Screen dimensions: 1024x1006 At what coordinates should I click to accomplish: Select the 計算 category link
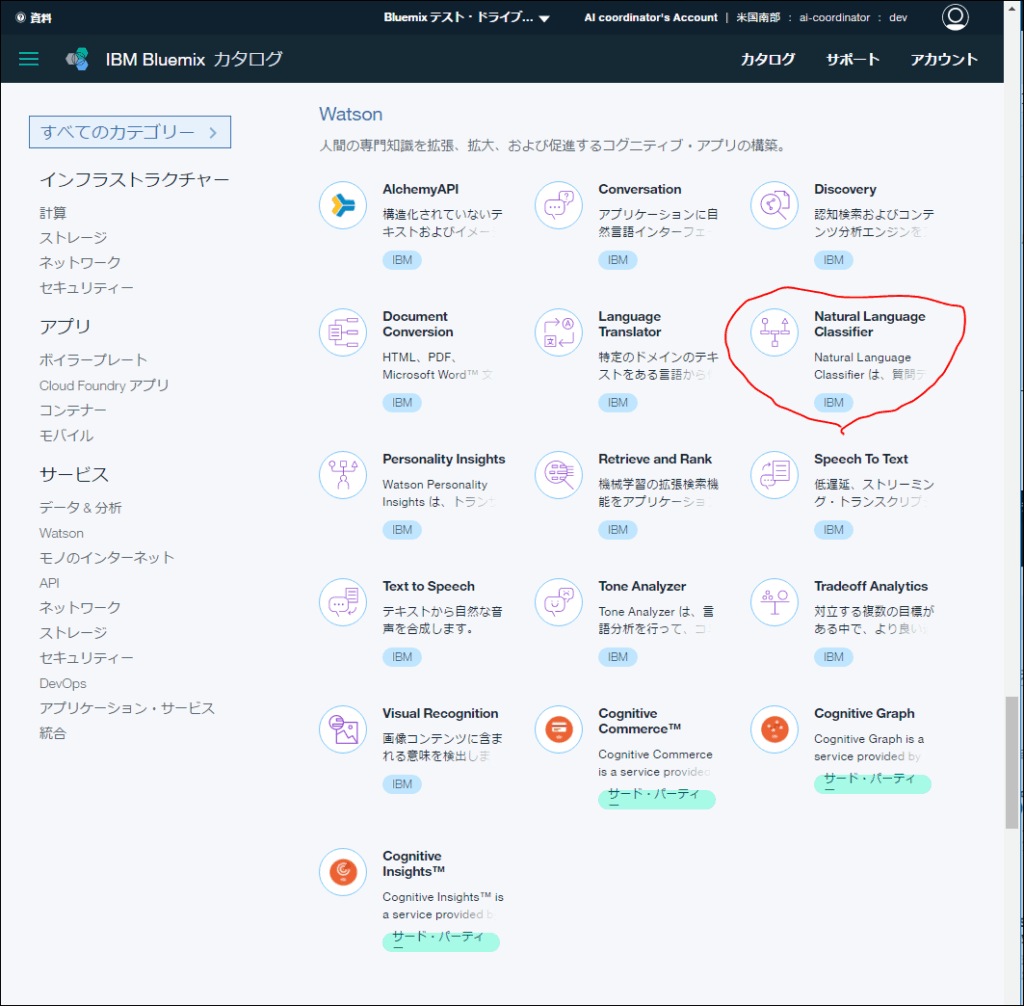pos(53,213)
